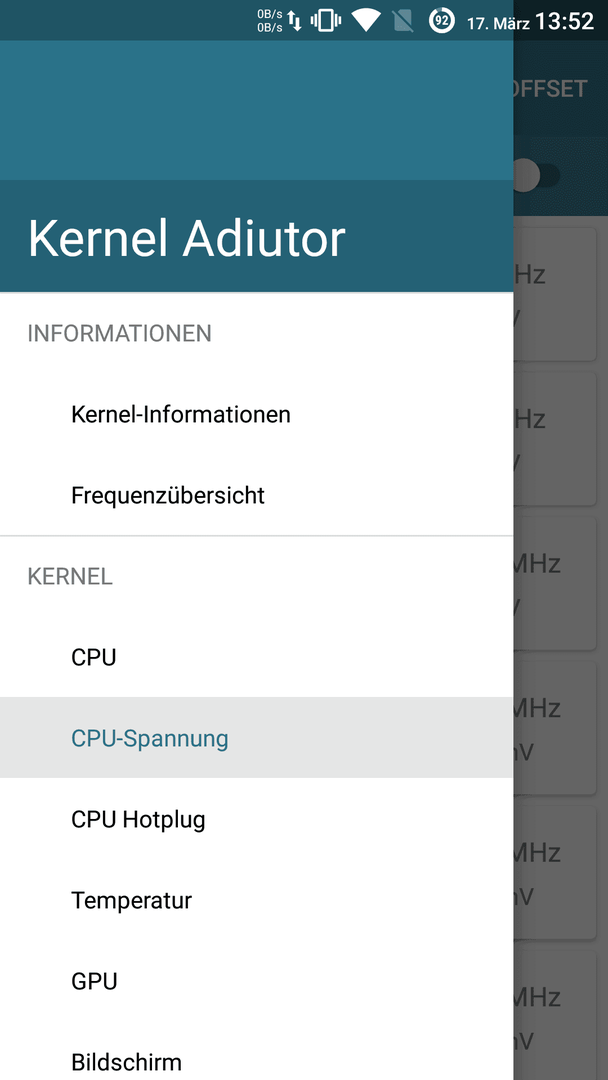The image size is (608, 1080).
Task: Choose Bildschirm in the drawer
Action: pyautogui.click(x=126, y=1061)
